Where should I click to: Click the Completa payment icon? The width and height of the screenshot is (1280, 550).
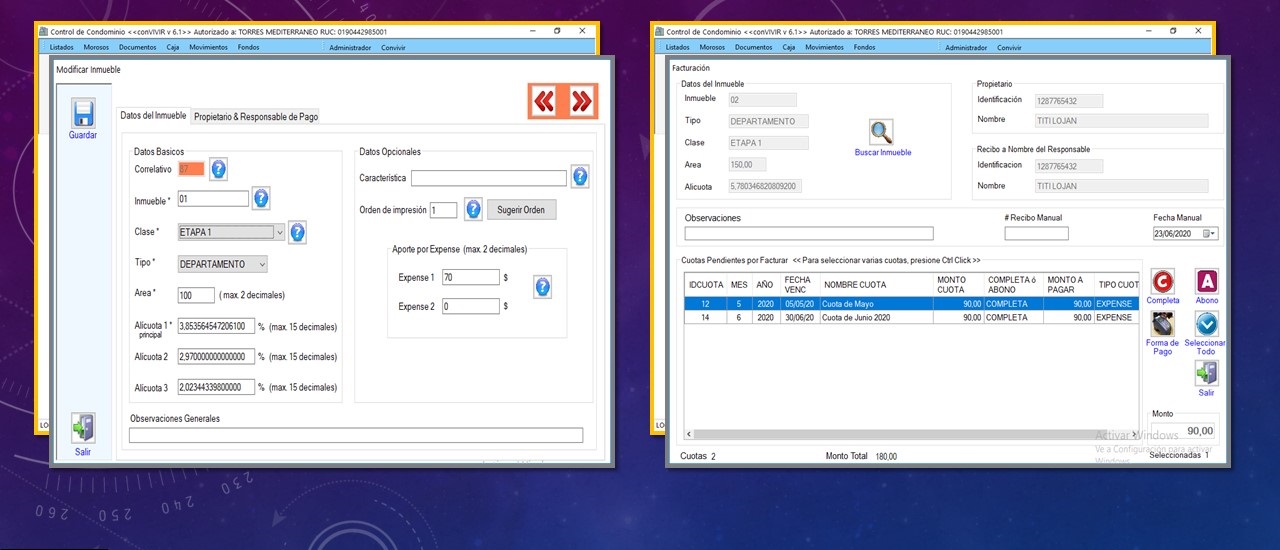[x=1163, y=282]
